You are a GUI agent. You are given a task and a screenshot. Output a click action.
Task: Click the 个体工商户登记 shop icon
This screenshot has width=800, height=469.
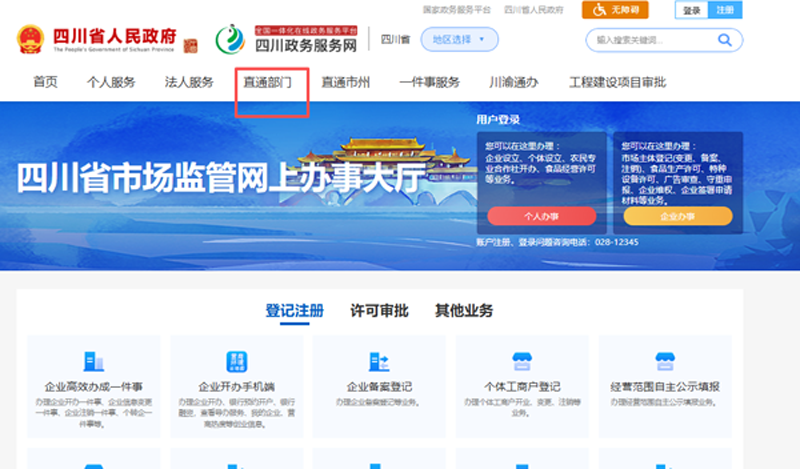(521, 361)
